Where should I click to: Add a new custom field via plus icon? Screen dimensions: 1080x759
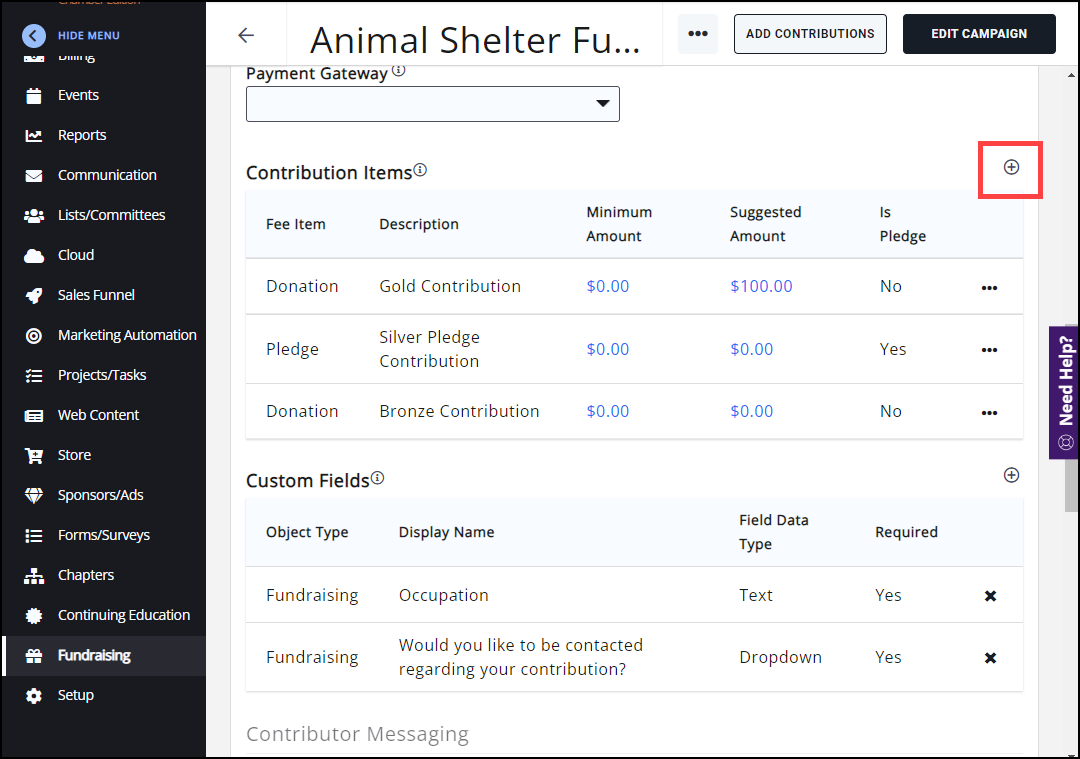(1011, 475)
